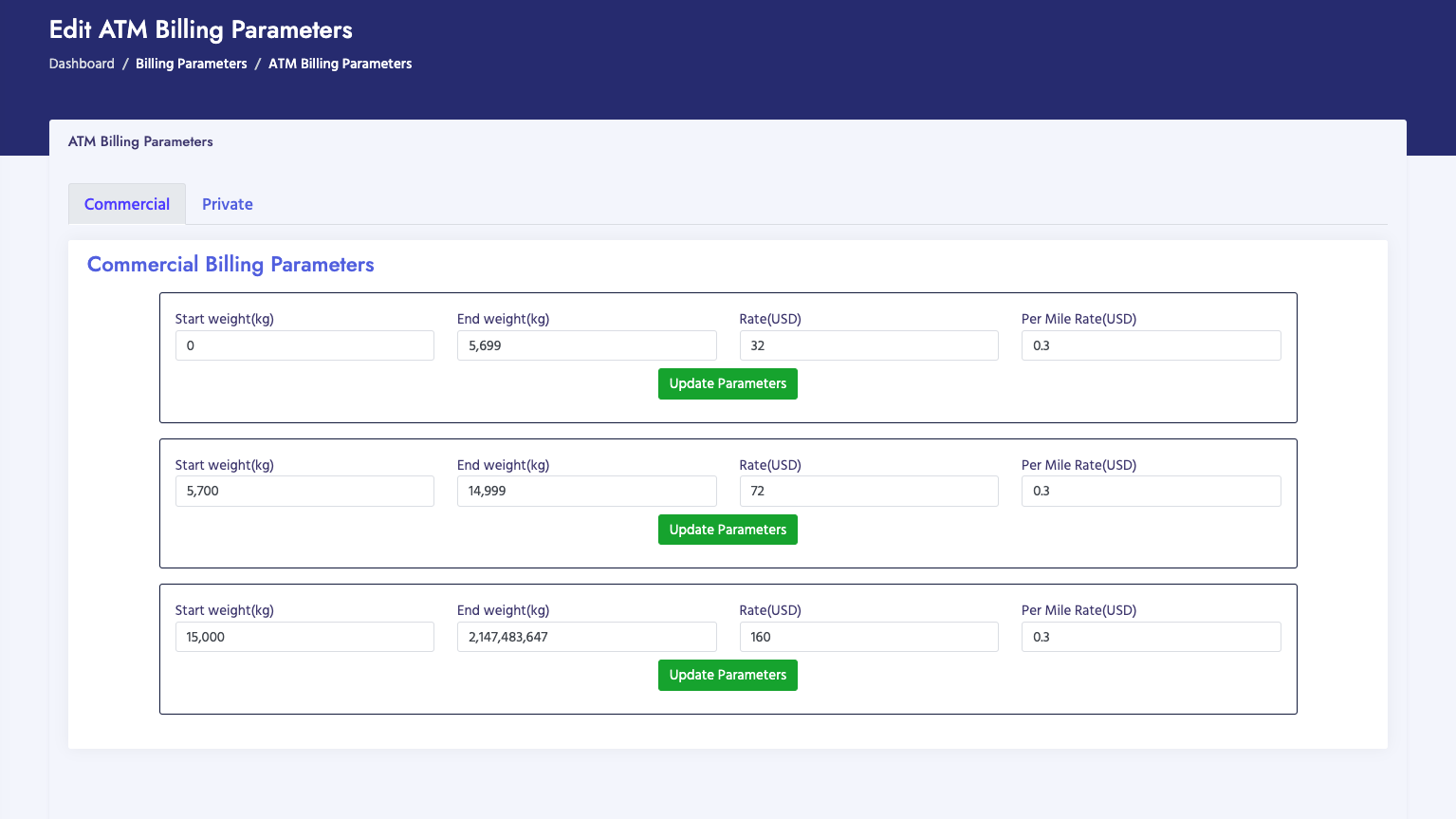The image size is (1456, 819).
Task: Switch to the Private tab
Action: (x=227, y=204)
